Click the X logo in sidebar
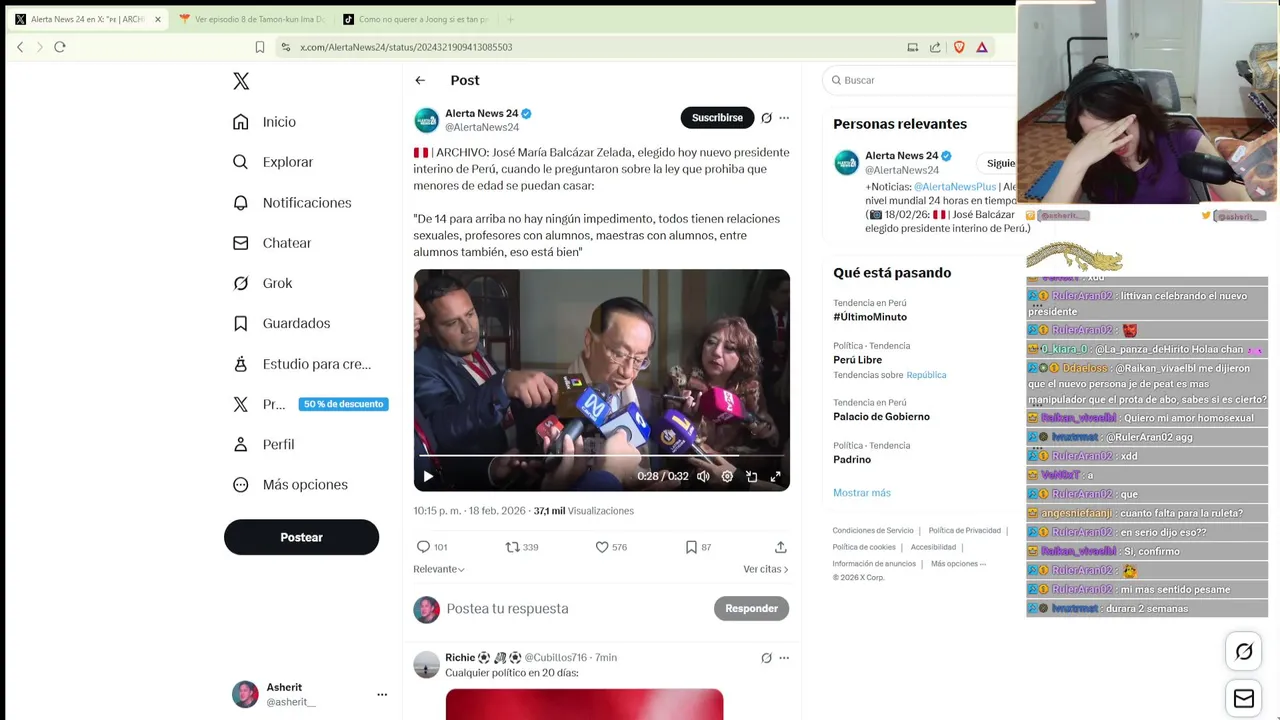The width and height of the screenshot is (1280, 720). point(241,81)
